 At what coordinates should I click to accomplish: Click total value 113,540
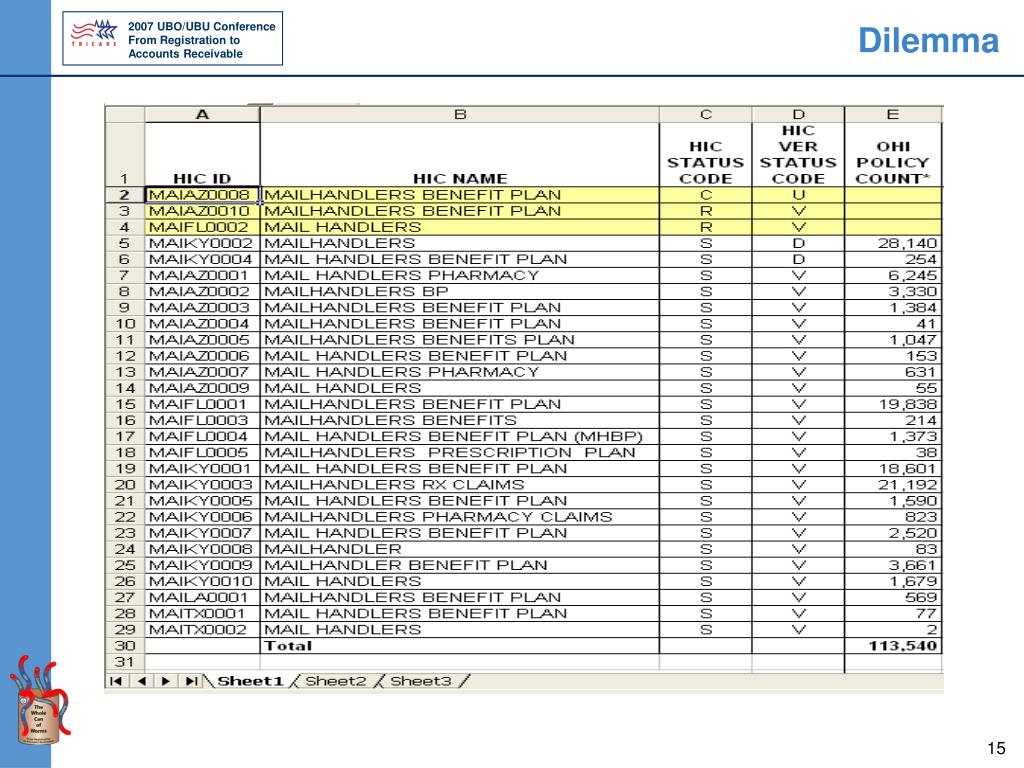[x=893, y=646]
